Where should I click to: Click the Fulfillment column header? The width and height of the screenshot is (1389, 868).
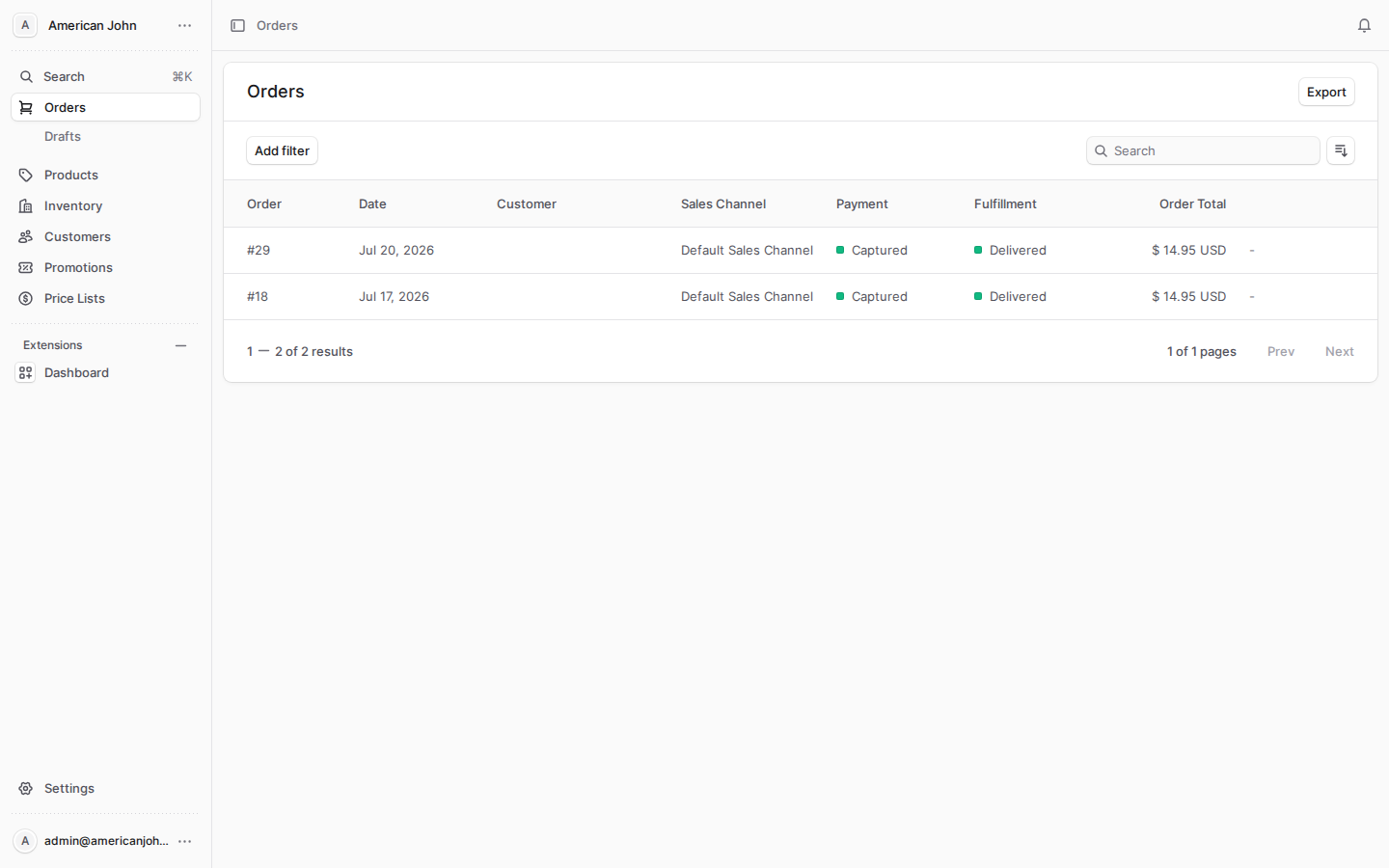pyautogui.click(x=1005, y=203)
